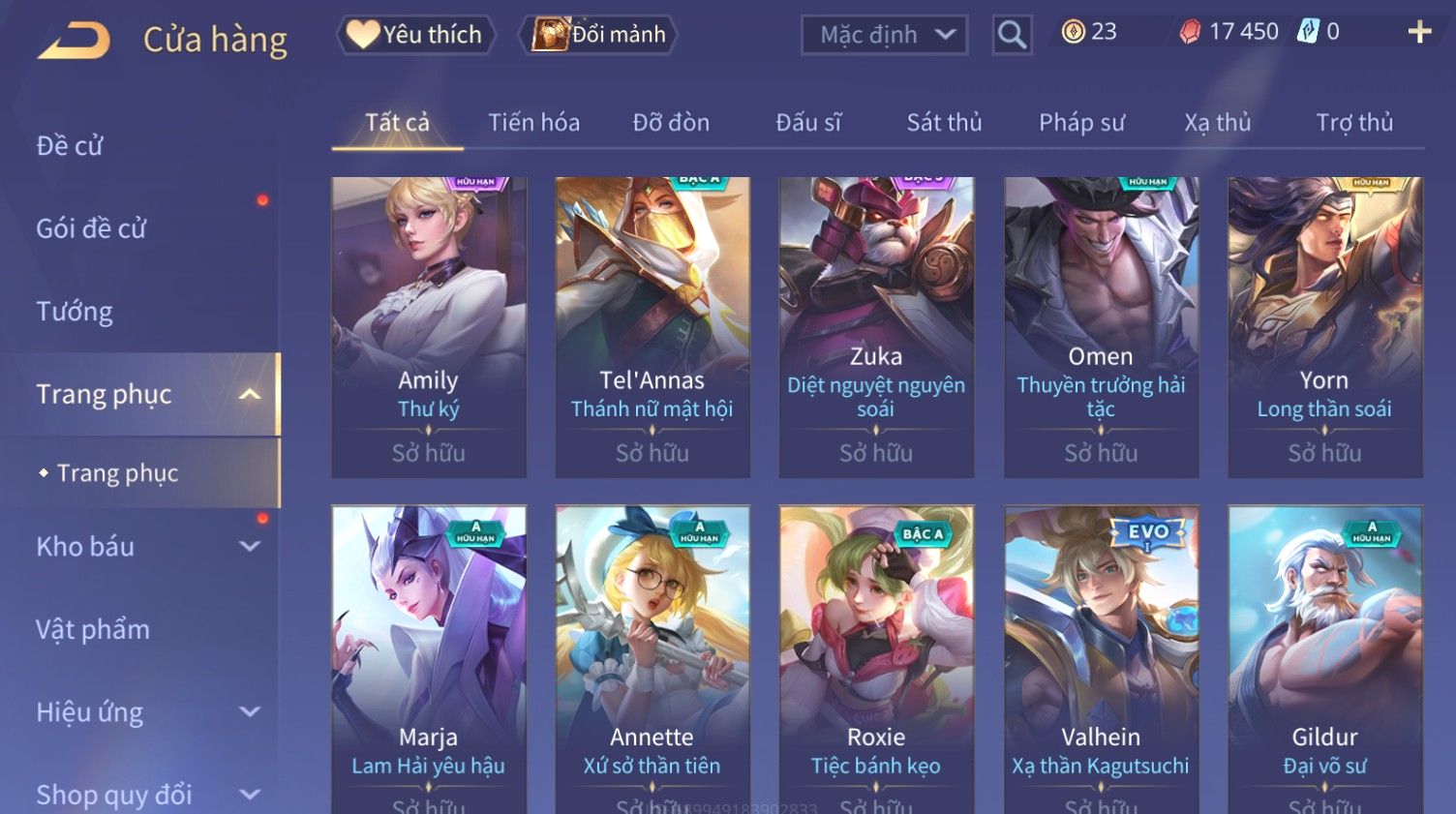Go to Tướng in the sidebar

tap(75, 312)
